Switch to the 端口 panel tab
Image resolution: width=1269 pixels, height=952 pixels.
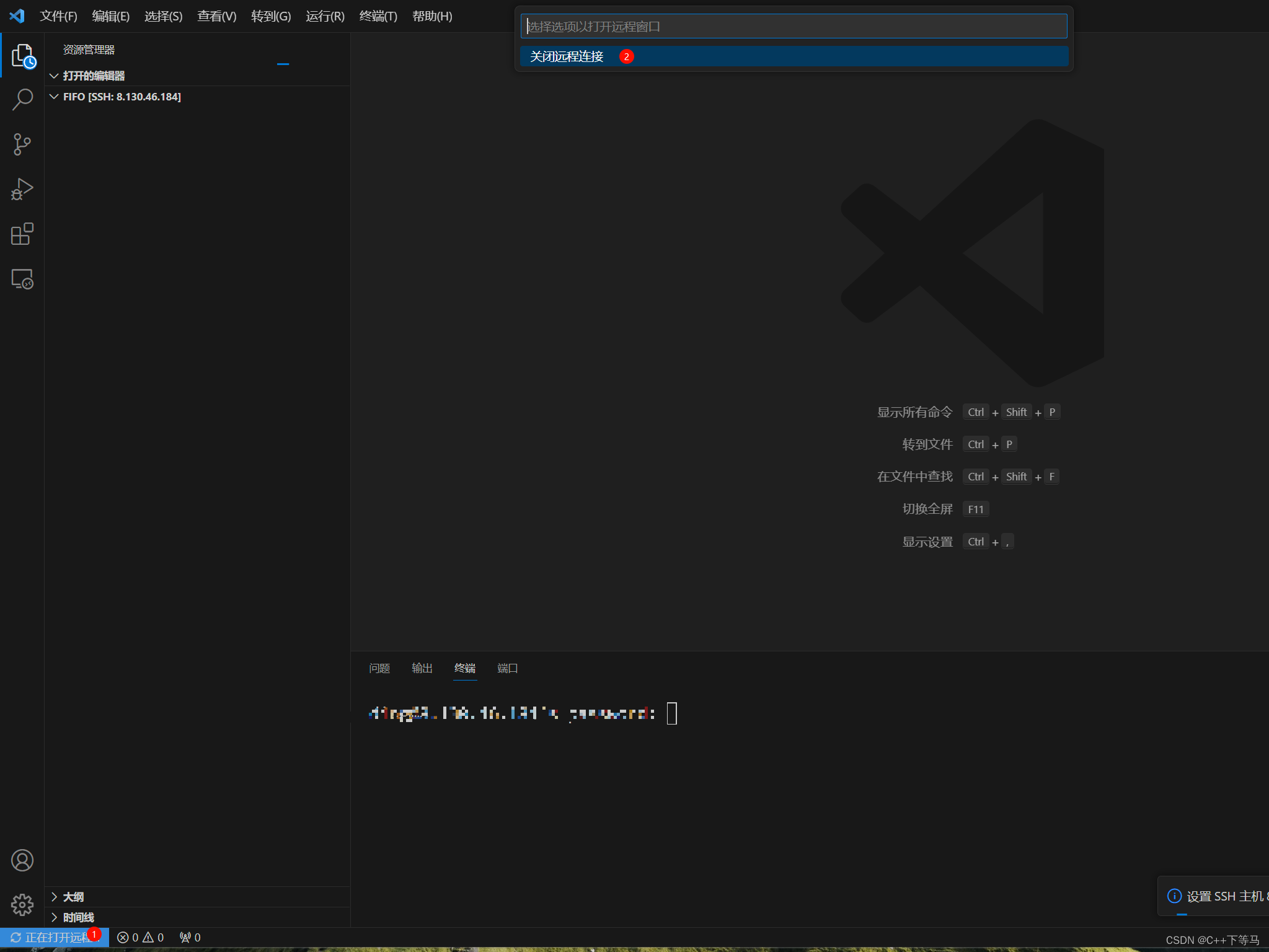(x=507, y=668)
